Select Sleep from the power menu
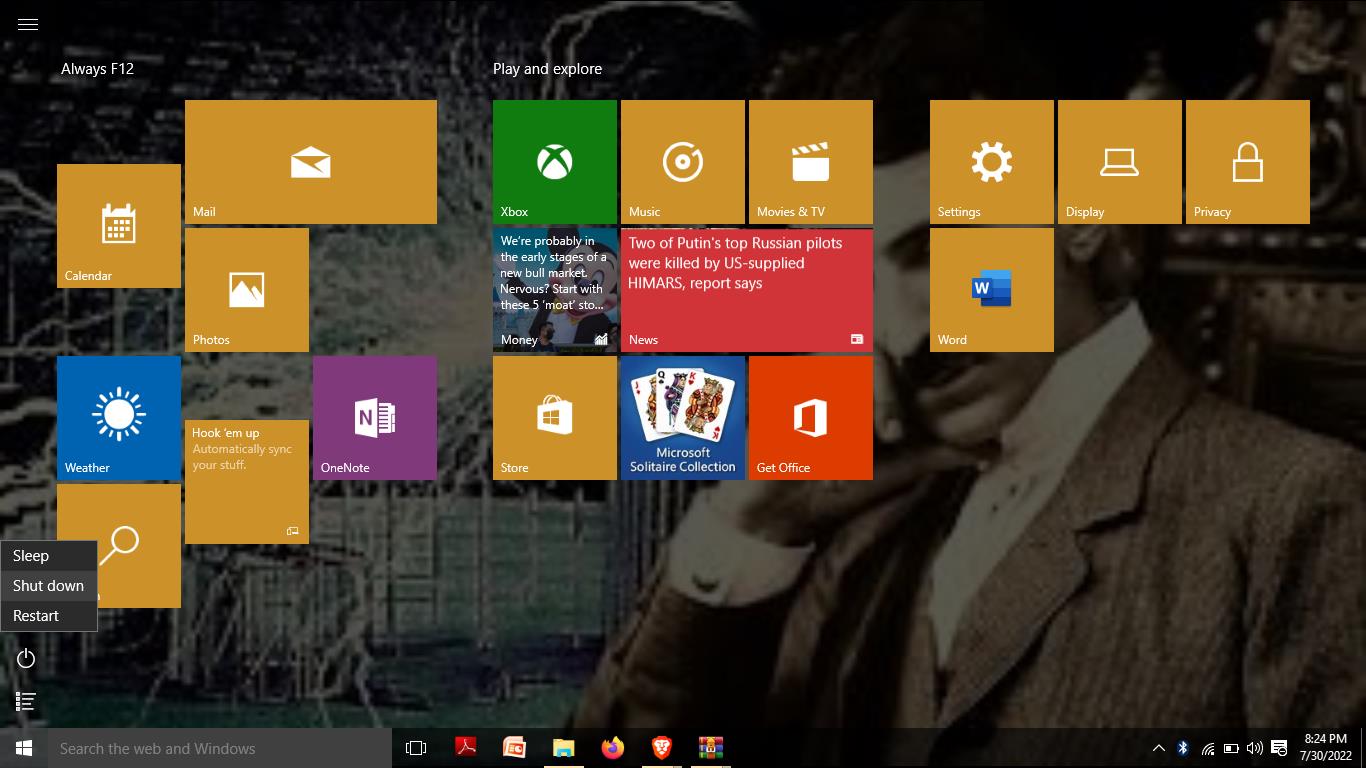 click(49, 556)
